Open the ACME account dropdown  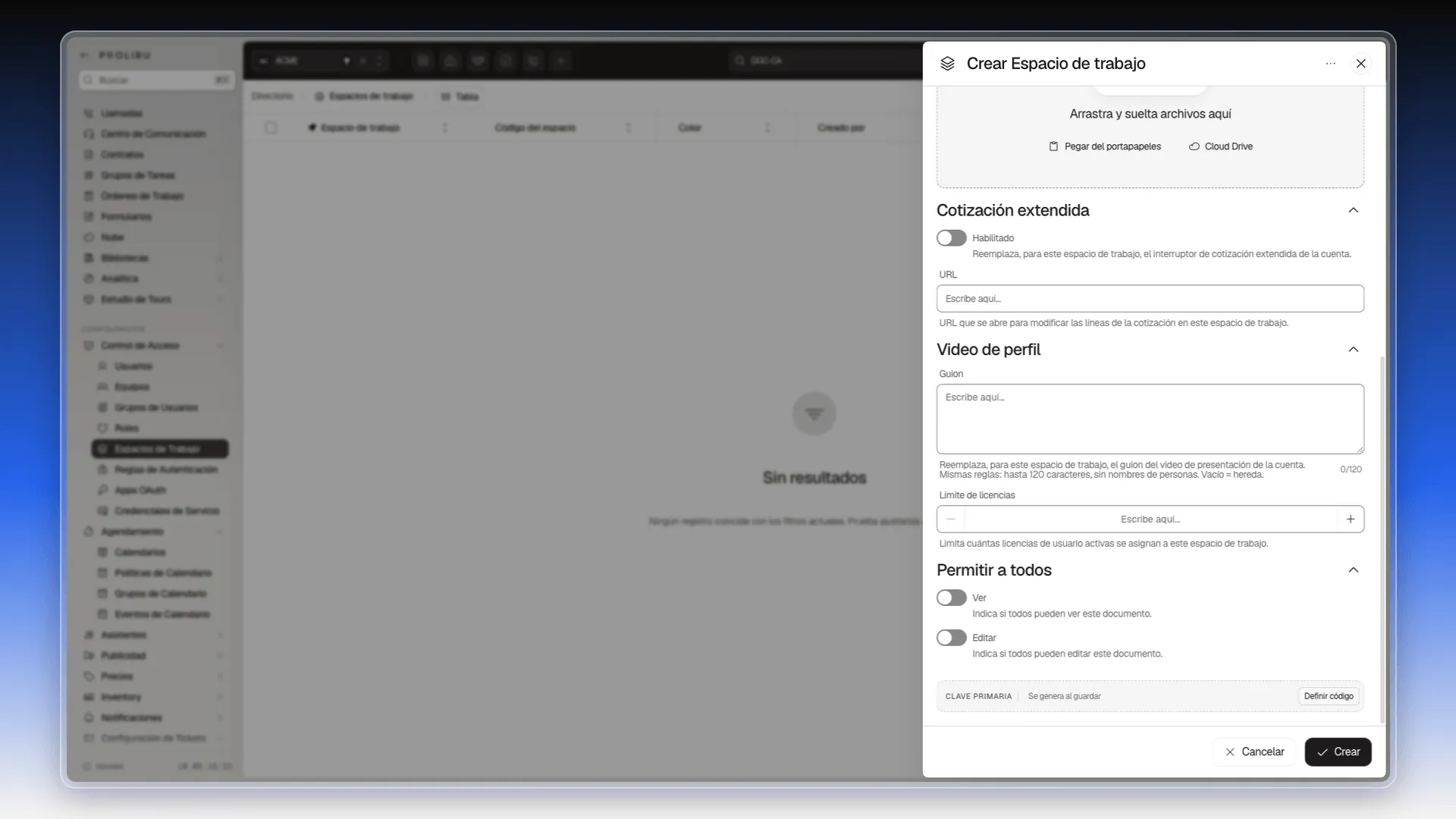pos(304,61)
